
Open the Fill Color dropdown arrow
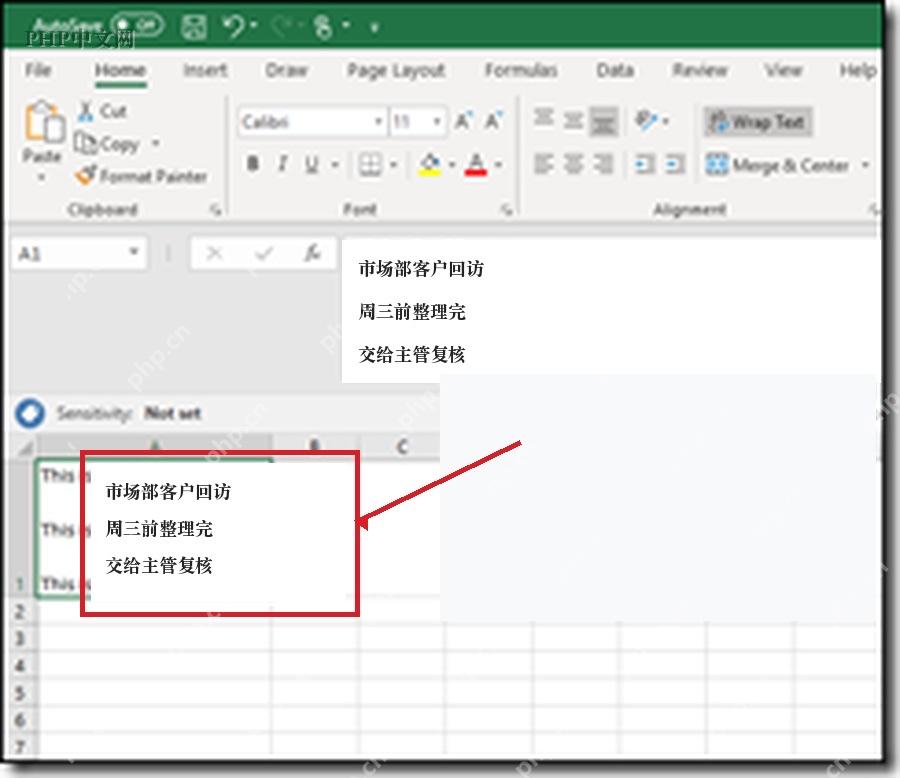(452, 165)
